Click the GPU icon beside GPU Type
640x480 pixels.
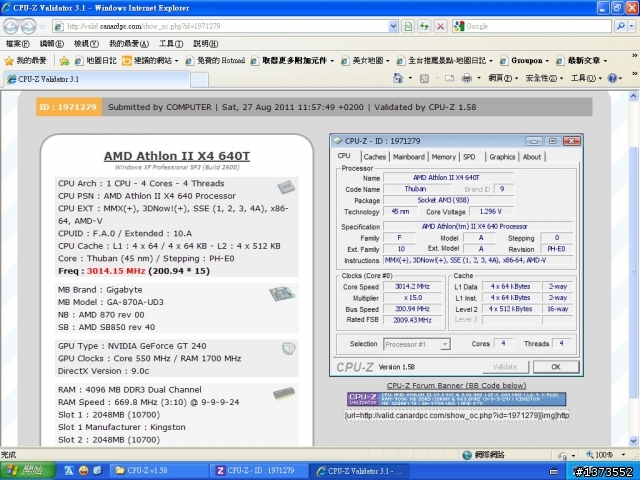tap(289, 349)
